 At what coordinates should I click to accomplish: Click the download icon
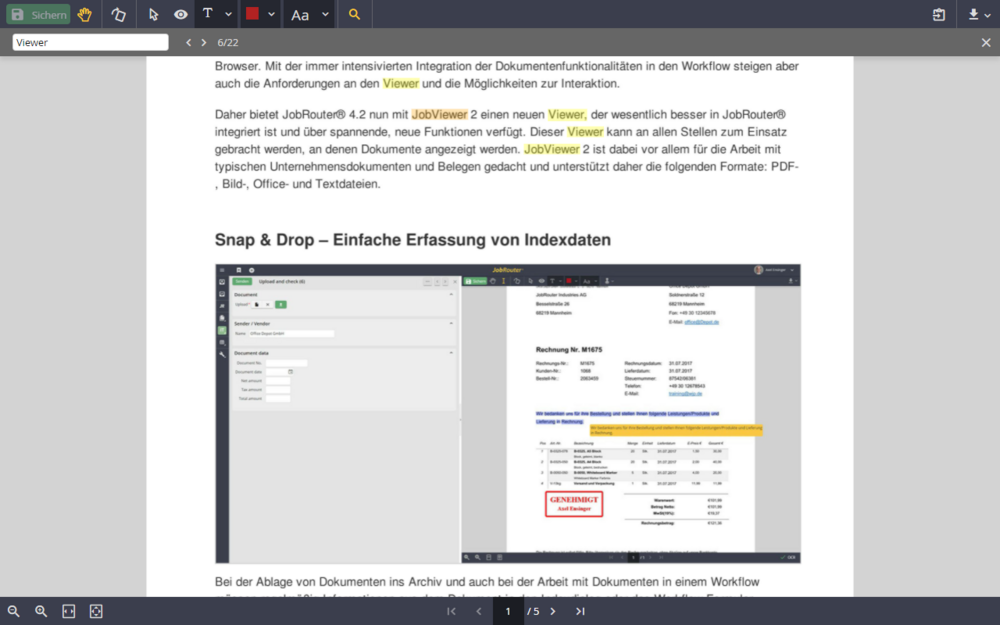973,14
